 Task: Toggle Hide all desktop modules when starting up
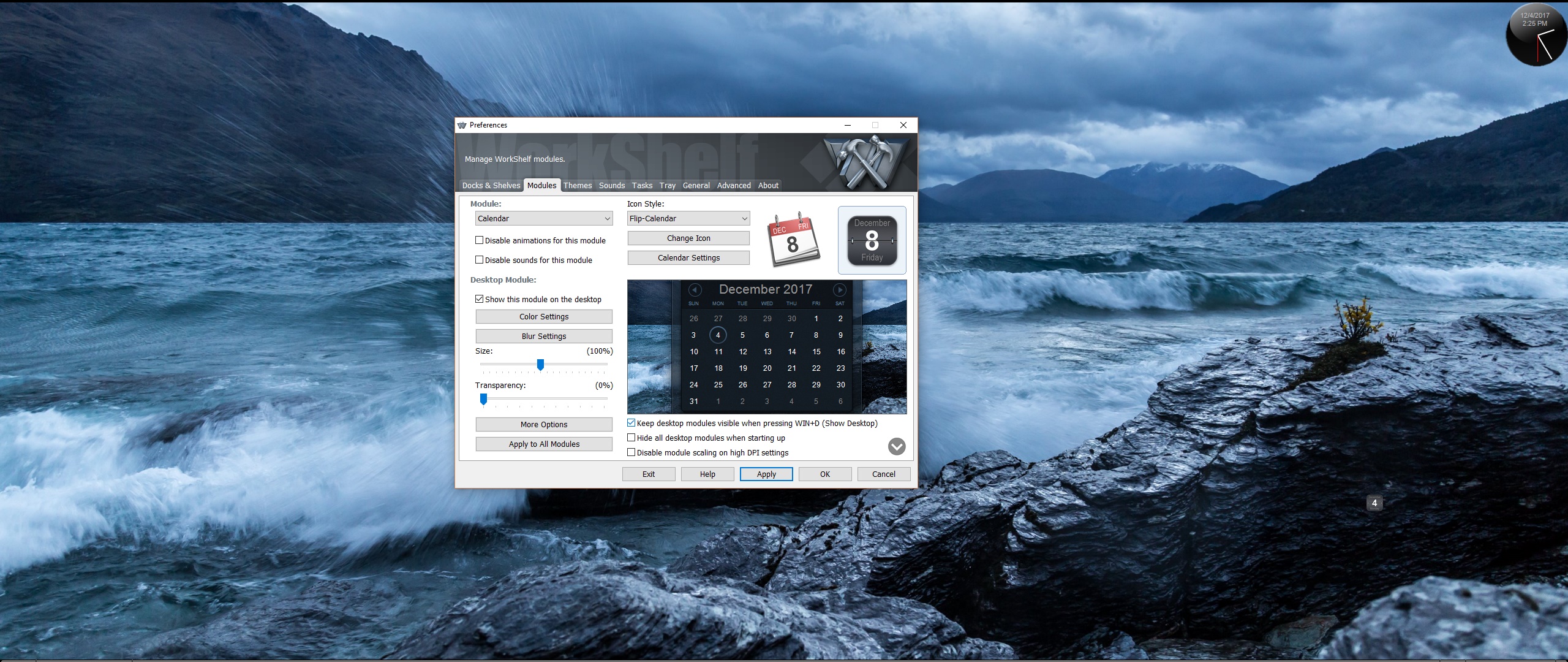[x=631, y=438]
